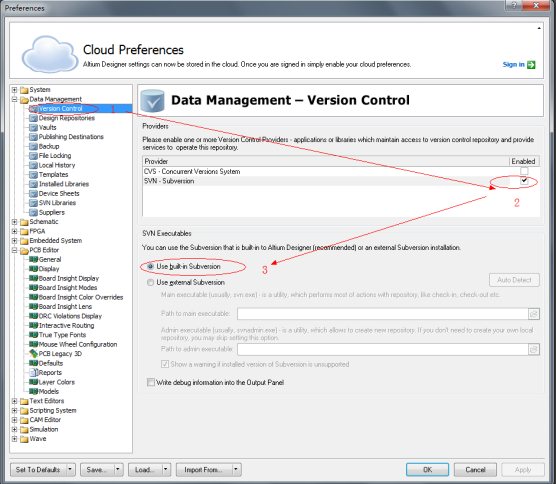Enable the CVS provider checkbox
This screenshot has width=556, height=484.
(524, 171)
